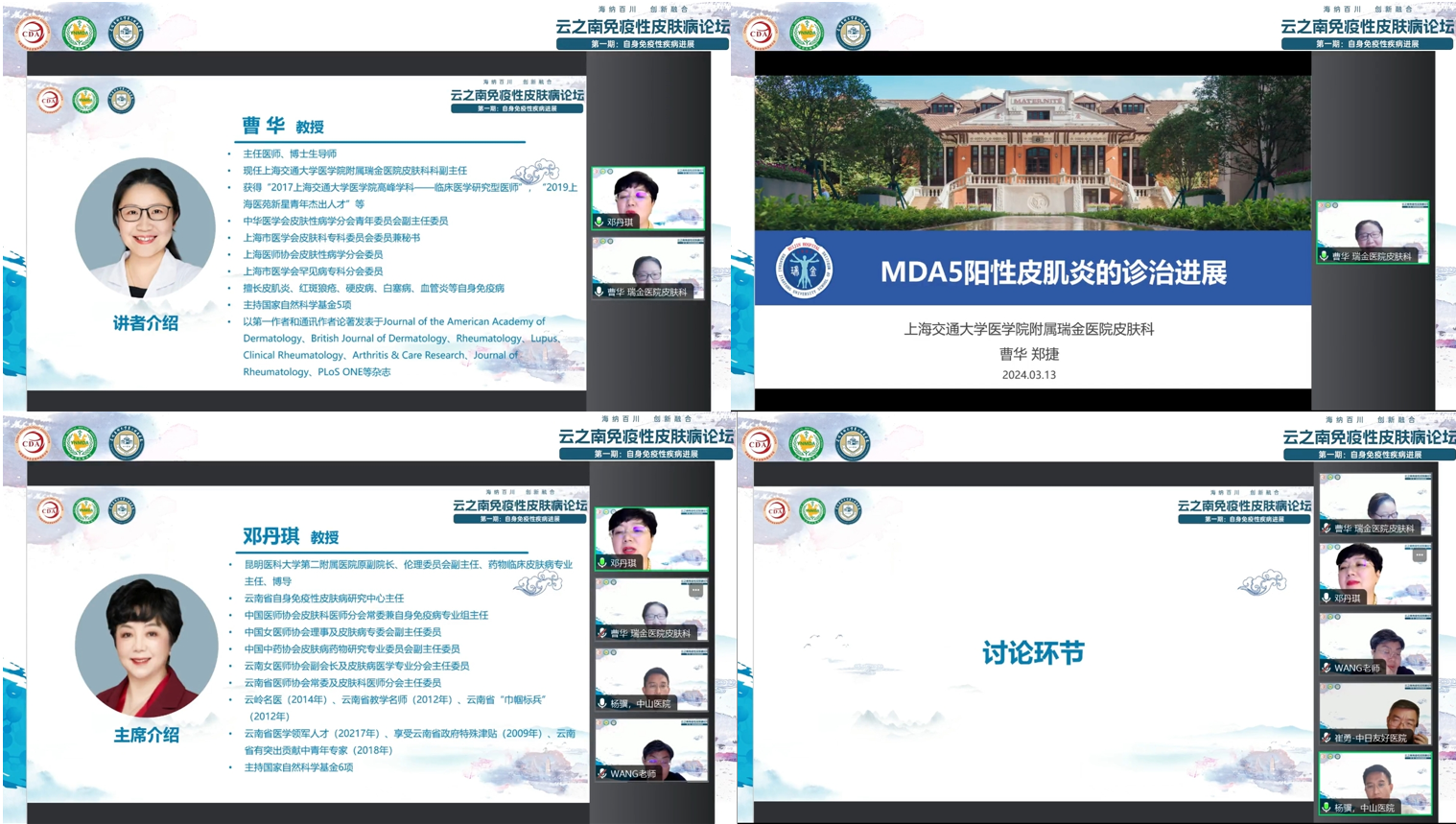Click microphone icon on 邓丹琪 tile, top-left panel

(599, 222)
